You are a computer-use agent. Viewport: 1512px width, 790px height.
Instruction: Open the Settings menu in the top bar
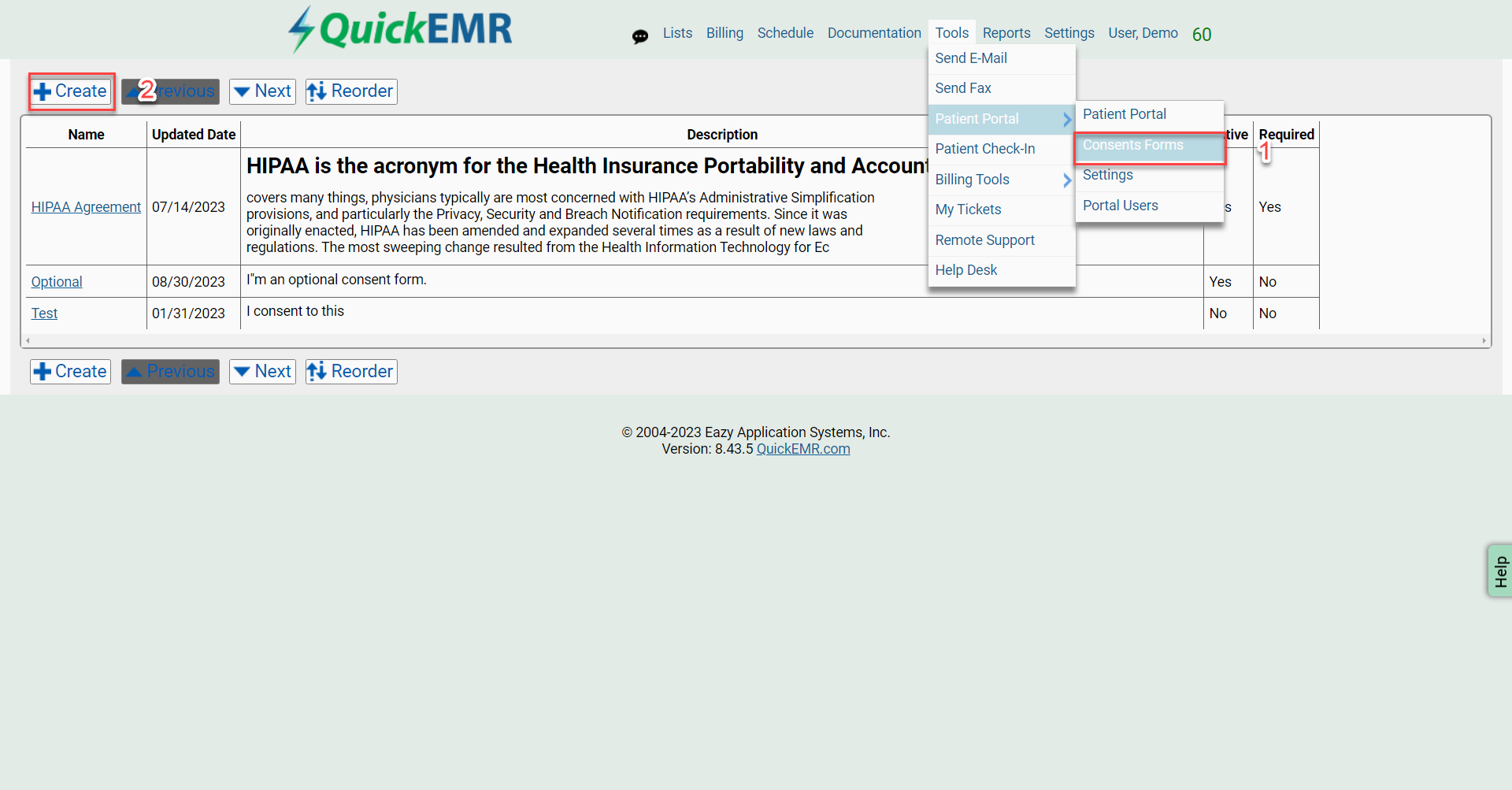[x=1069, y=33]
